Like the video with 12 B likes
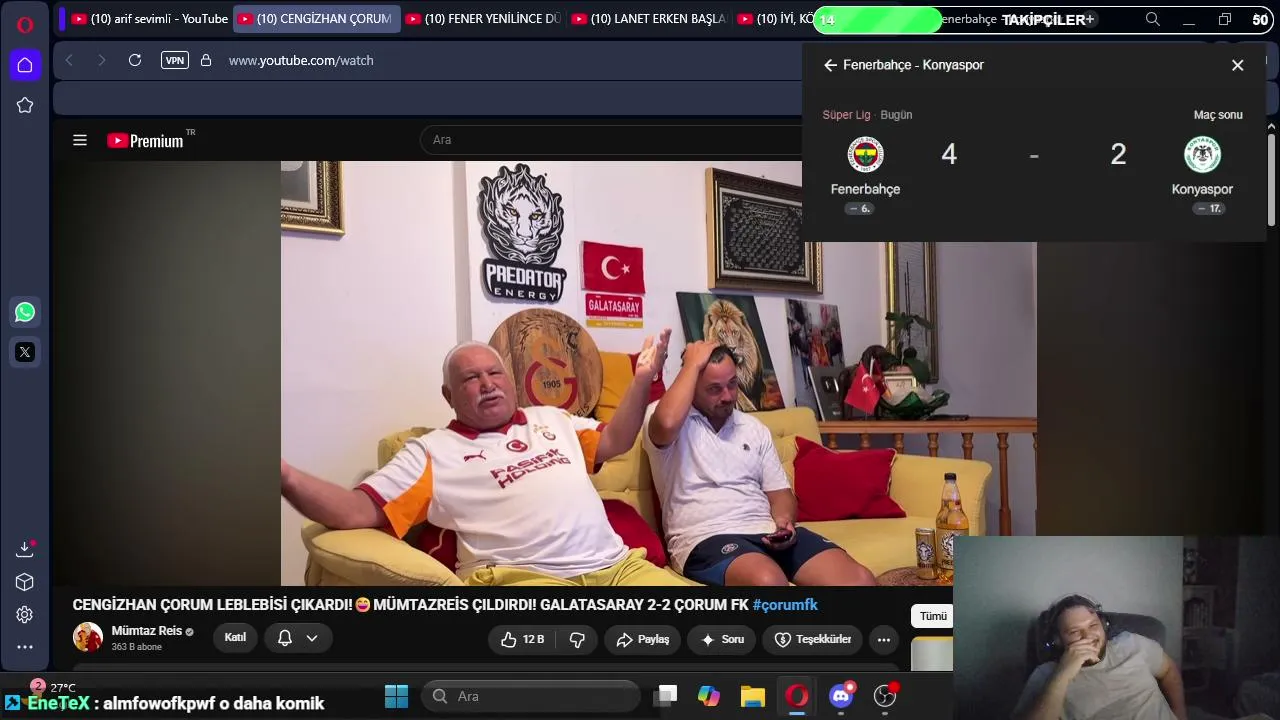This screenshot has width=1280, height=720. [523, 639]
